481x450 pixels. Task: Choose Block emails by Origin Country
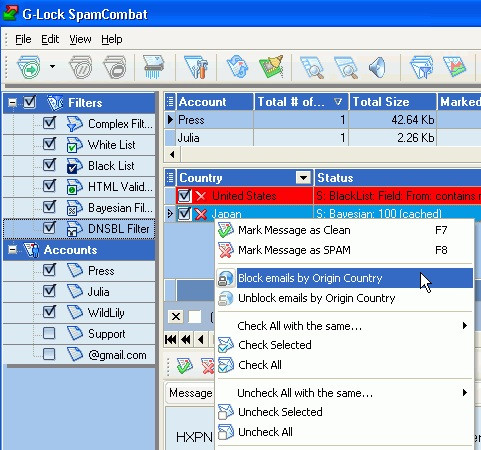[x=345, y=278]
